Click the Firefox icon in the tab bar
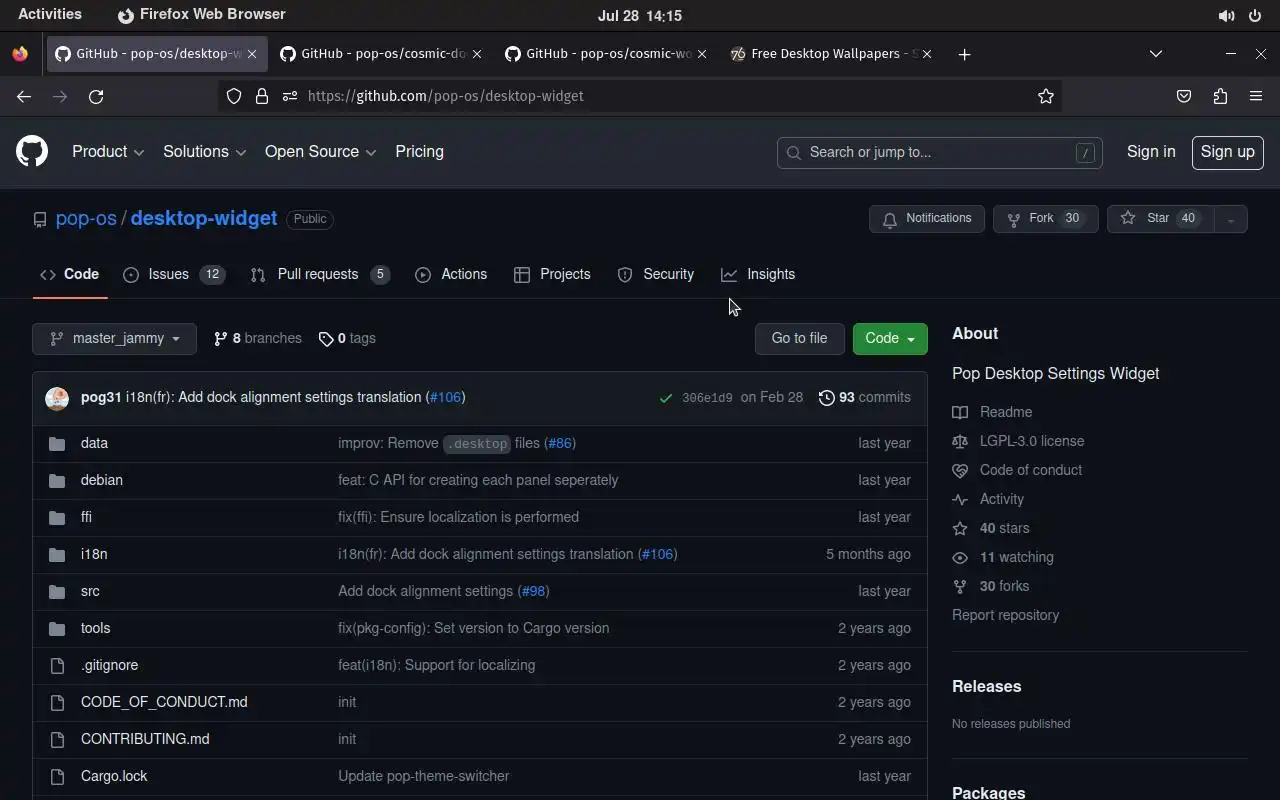This screenshot has width=1280, height=800. [x=20, y=54]
